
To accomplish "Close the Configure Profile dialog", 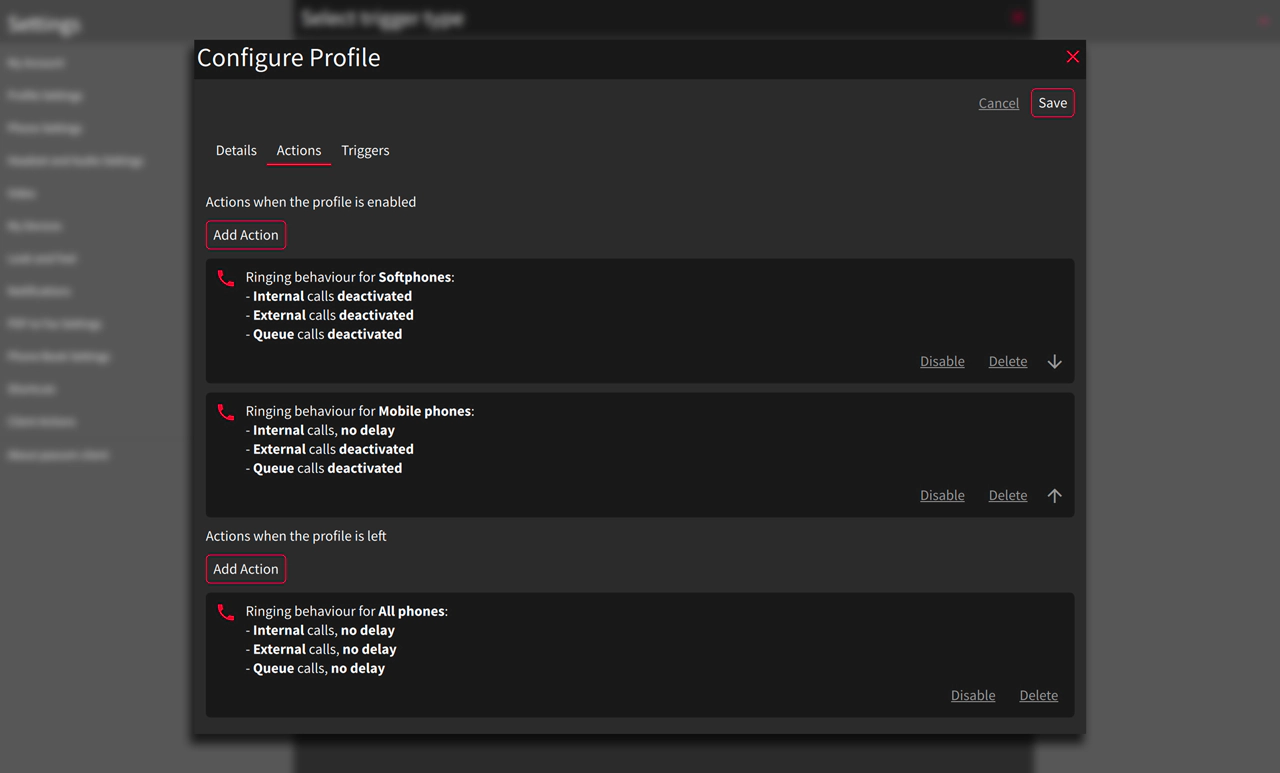I will (1072, 57).
